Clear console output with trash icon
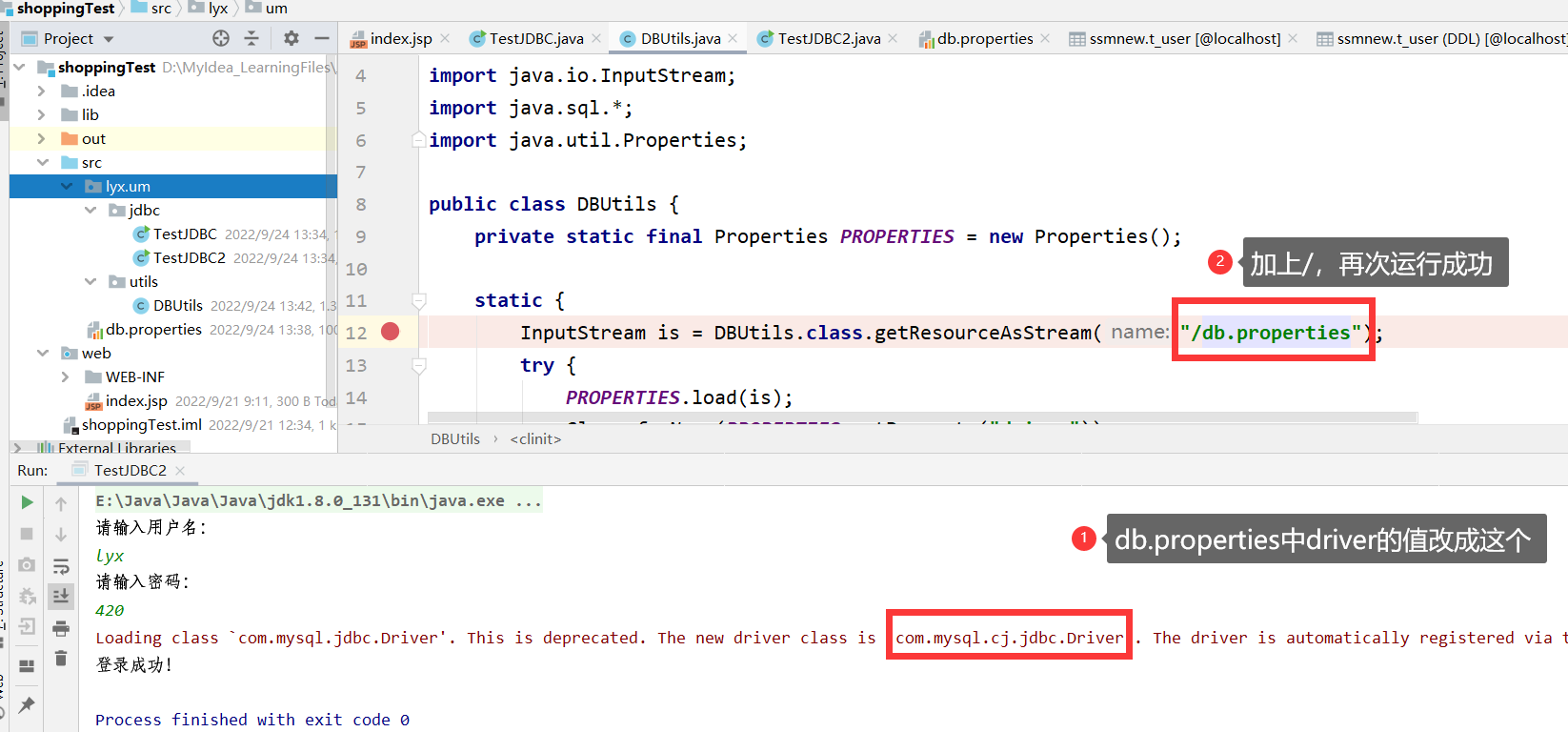This screenshot has width=1568, height=732. pos(61,659)
